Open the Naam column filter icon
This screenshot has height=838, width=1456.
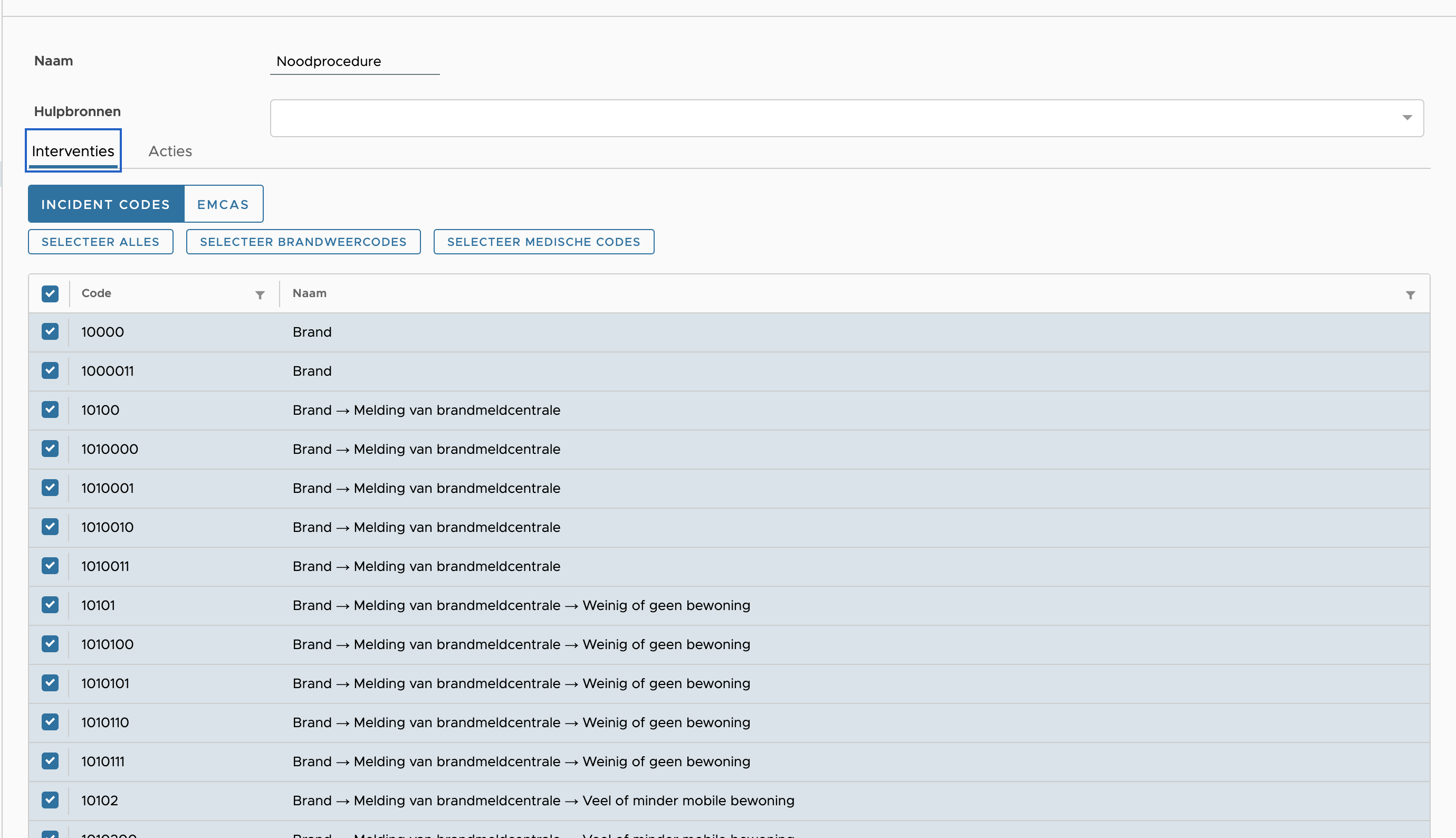click(1410, 294)
